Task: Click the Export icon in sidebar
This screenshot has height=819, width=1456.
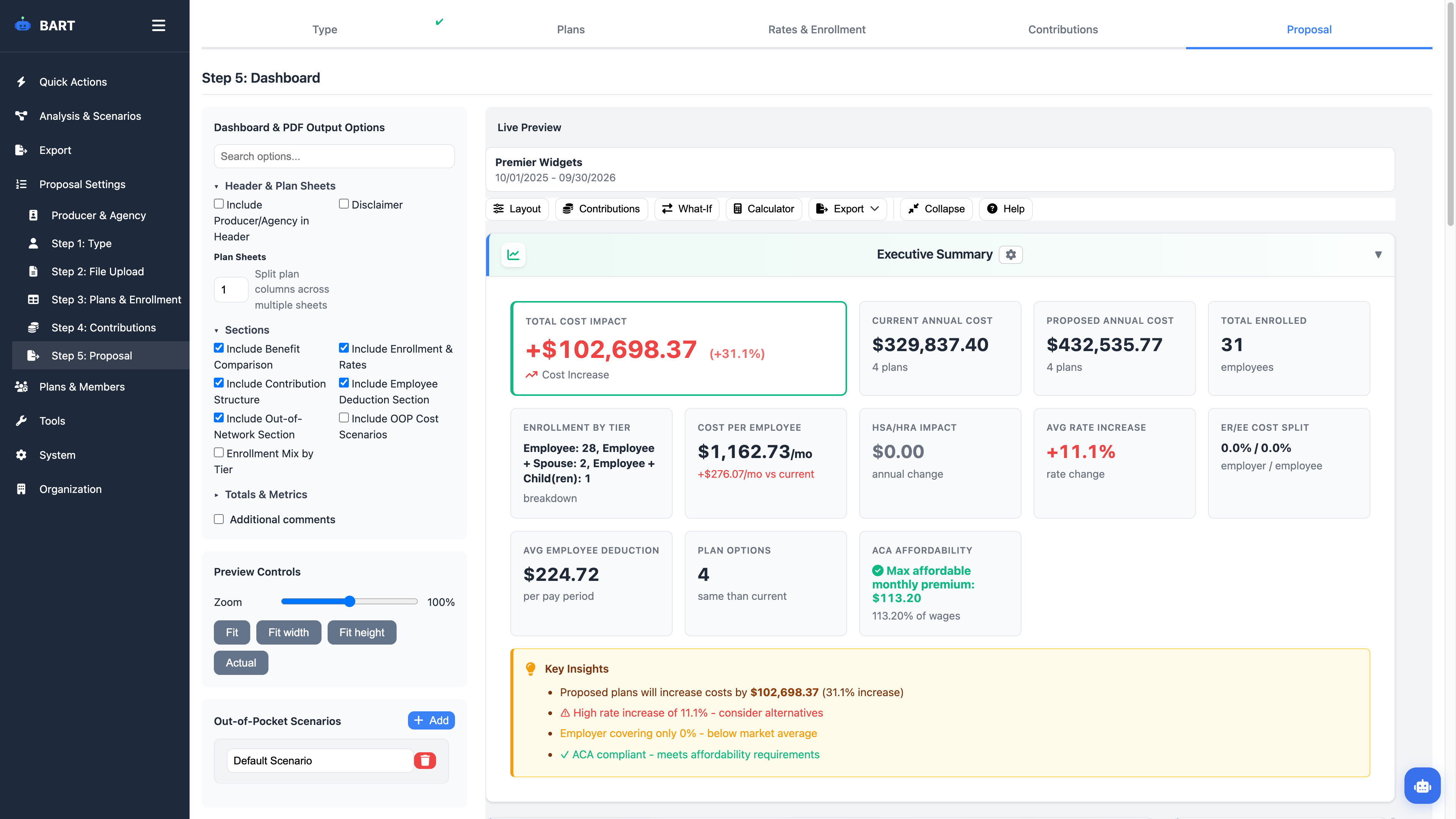Action: [22, 150]
